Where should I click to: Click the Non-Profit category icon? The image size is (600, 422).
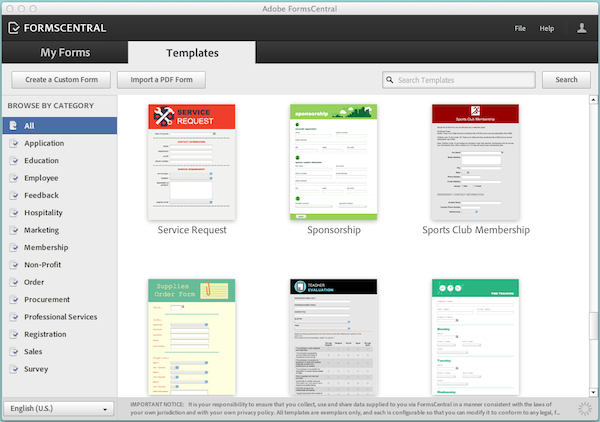14,265
